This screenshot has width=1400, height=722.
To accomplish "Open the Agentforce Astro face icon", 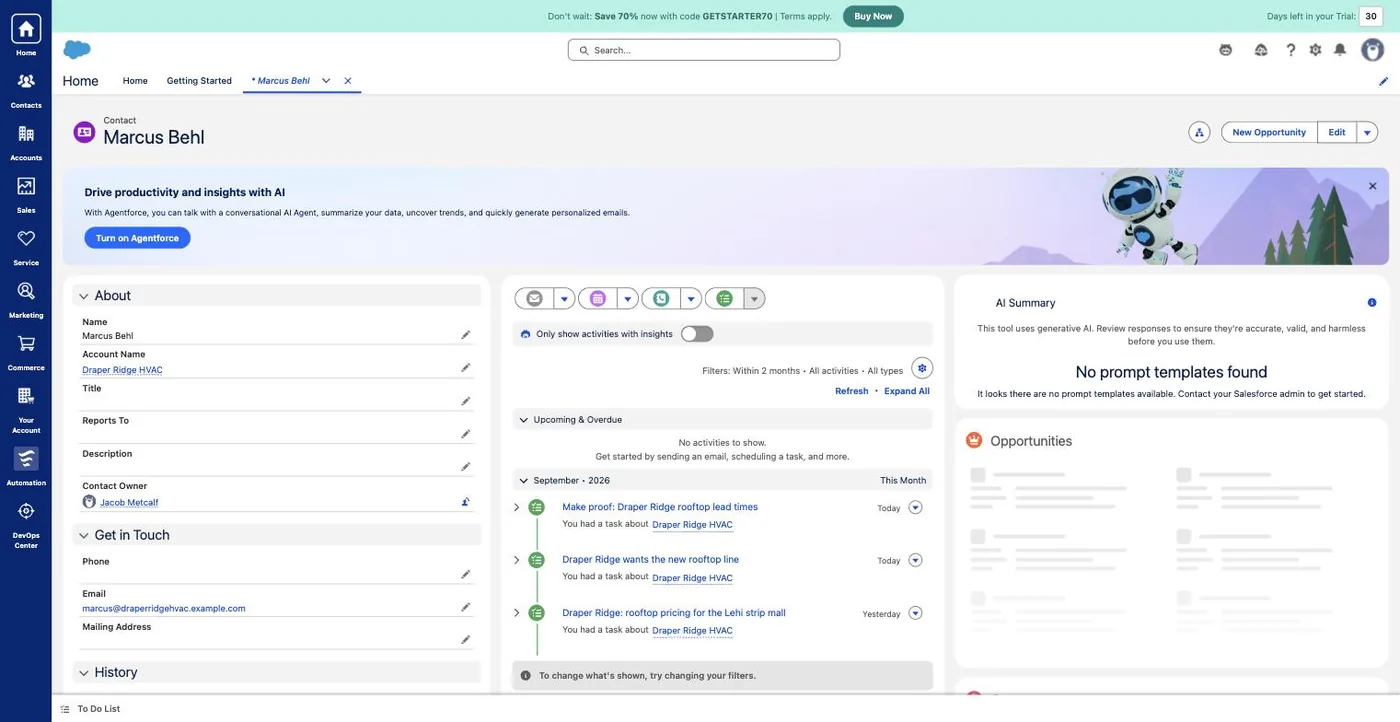I will [1225, 50].
